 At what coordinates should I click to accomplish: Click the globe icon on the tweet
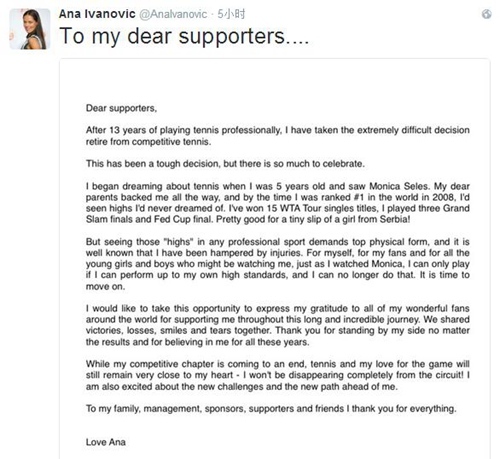point(486,14)
